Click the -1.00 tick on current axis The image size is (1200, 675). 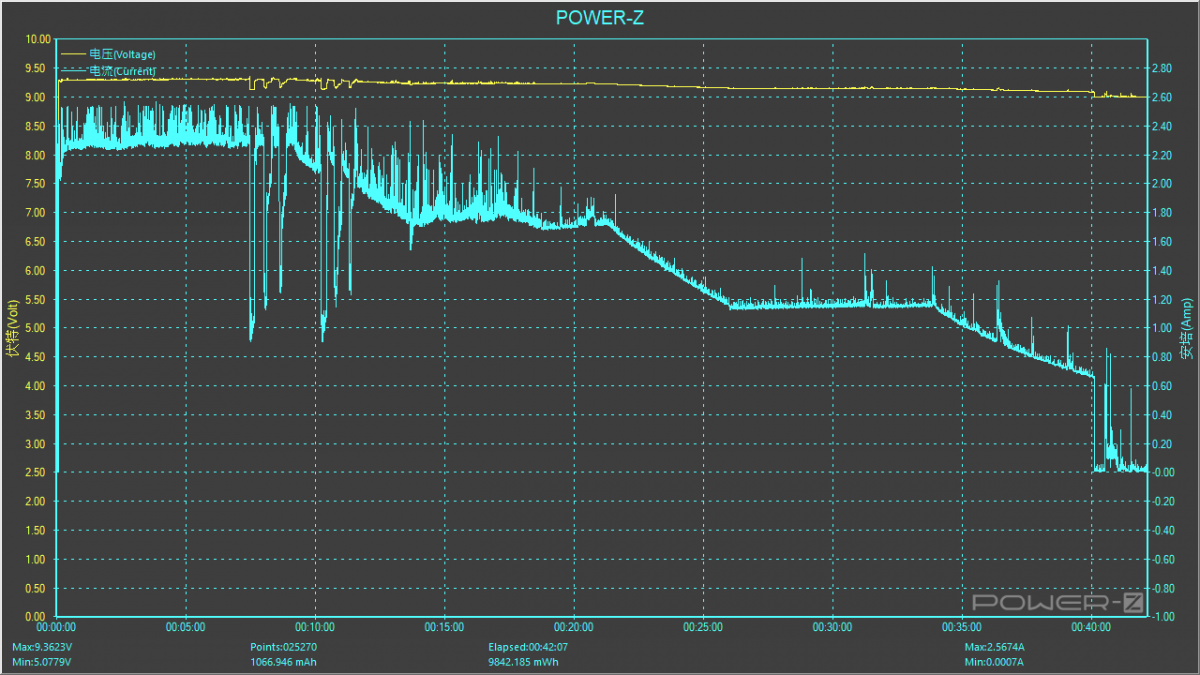click(x=1165, y=617)
